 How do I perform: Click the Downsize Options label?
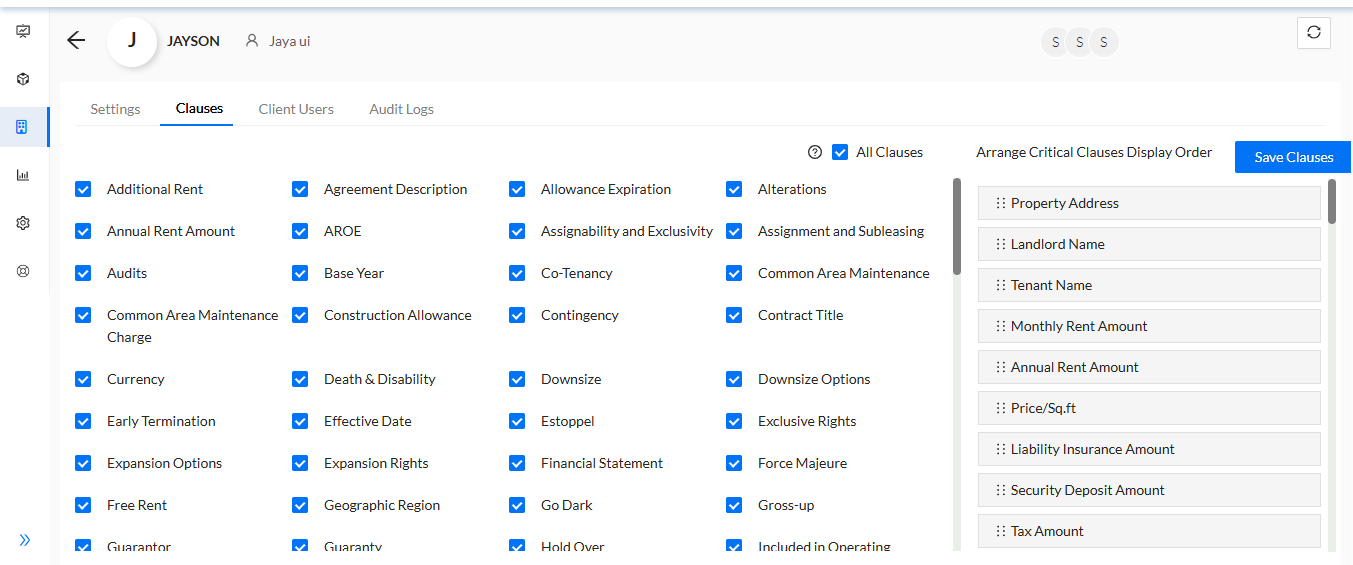point(814,379)
